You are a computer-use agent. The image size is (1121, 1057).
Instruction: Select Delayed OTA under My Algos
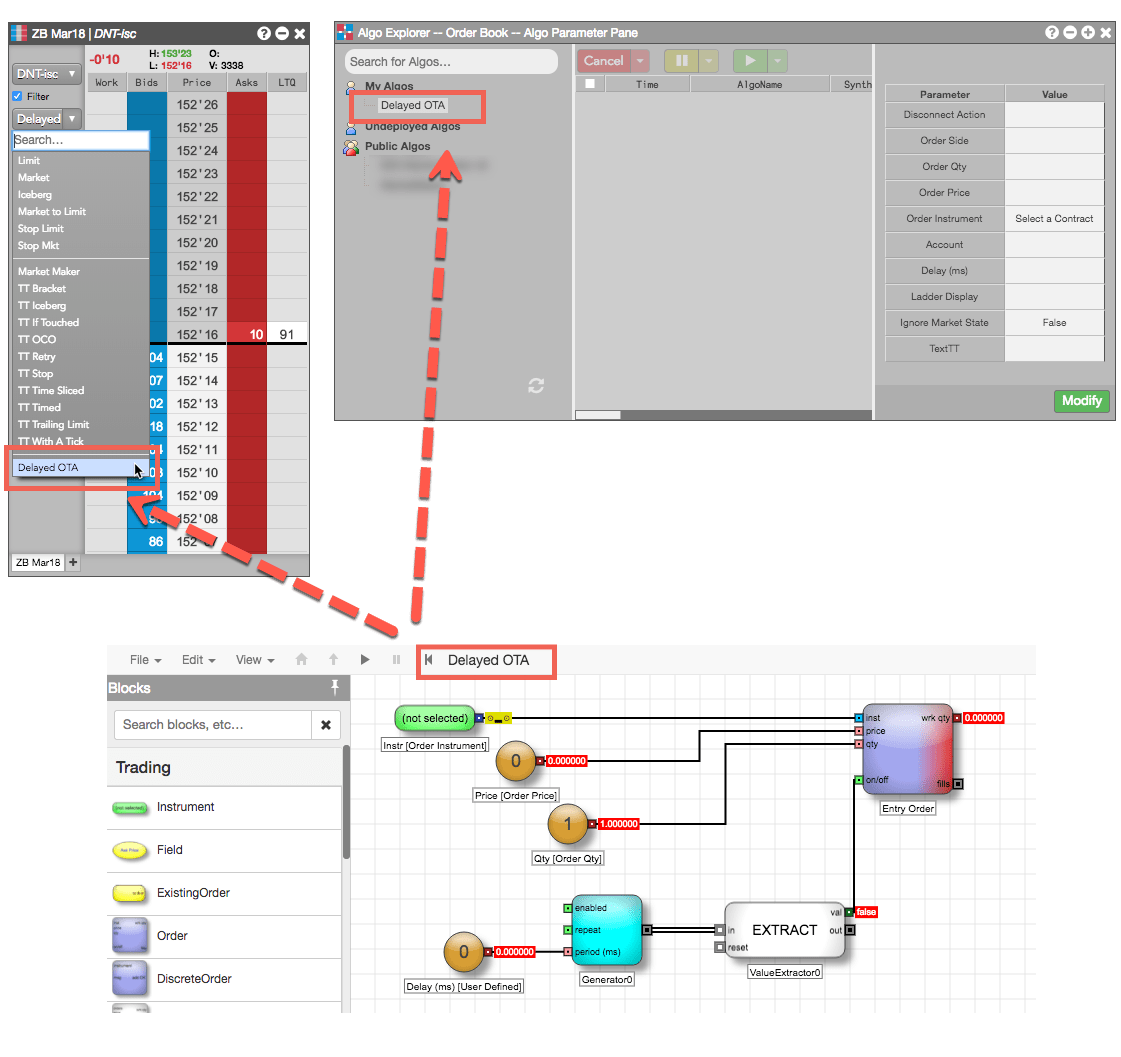coord(413,105)
